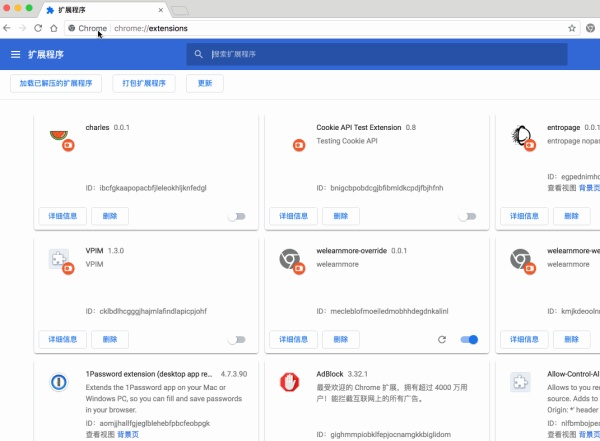Click 删除 for Cookie API Test Extension
Screen dimensions: 600x441
click(341, 216)
